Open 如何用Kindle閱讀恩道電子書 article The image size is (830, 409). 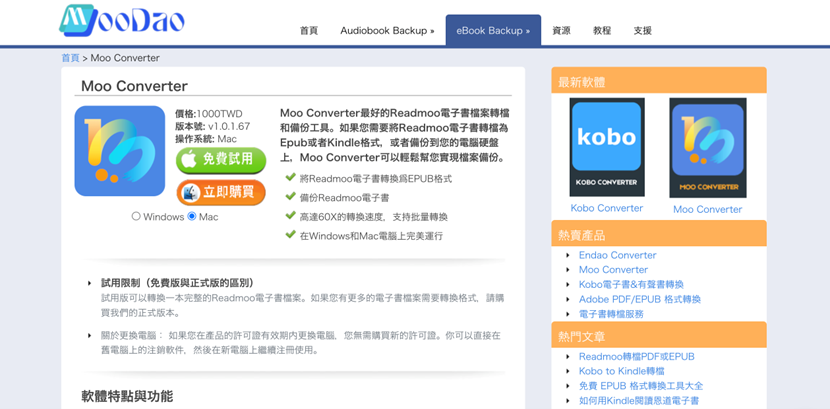638,401
